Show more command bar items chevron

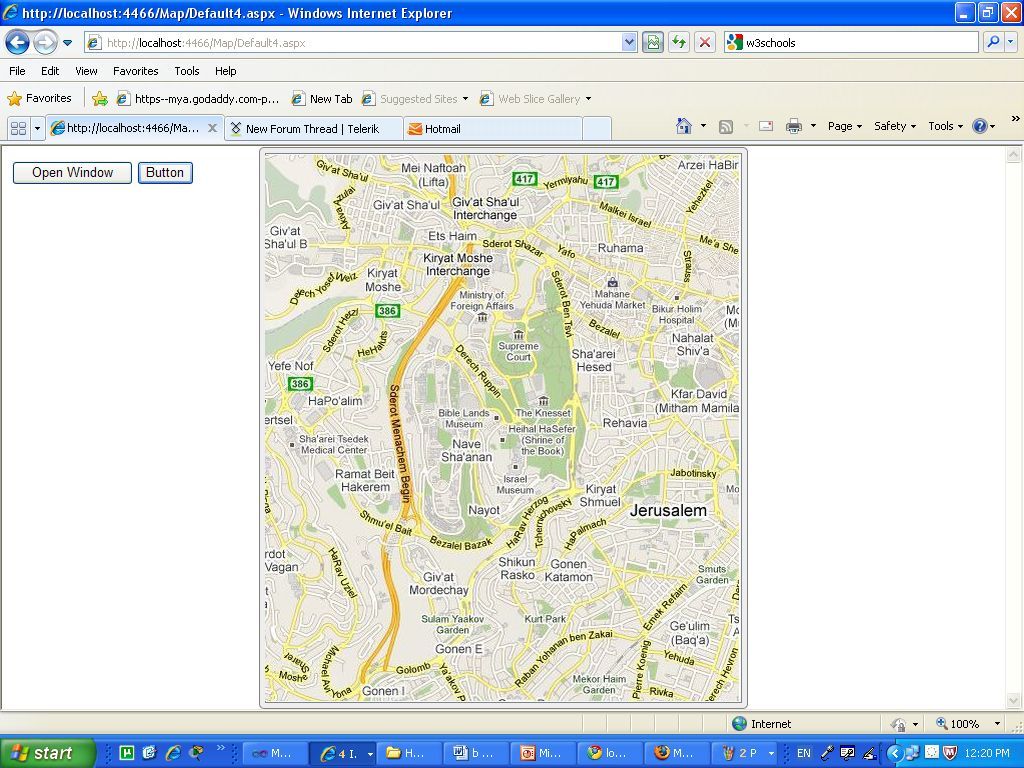click(1016, 118)
